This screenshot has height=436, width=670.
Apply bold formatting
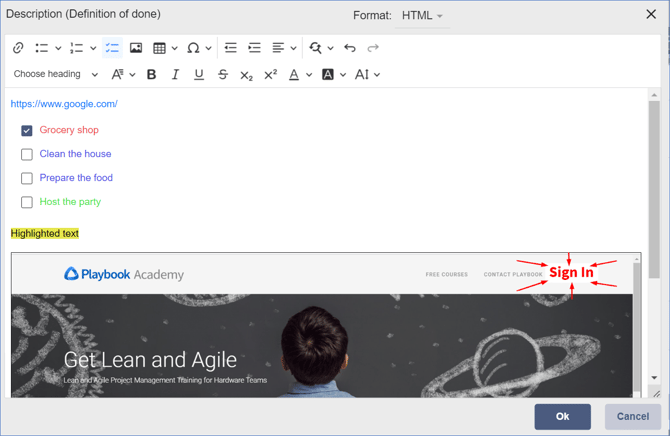pos(152,75)
